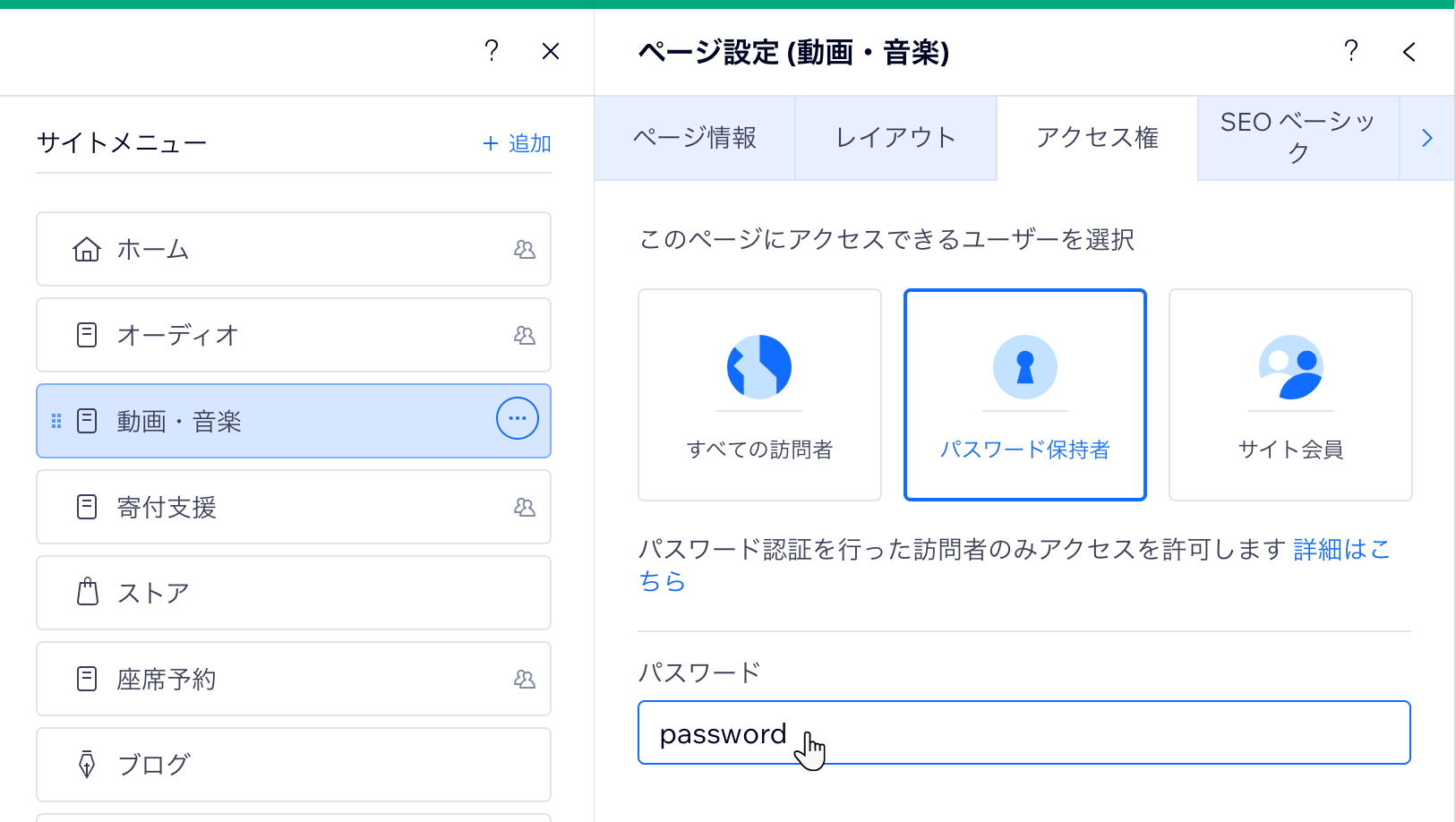The width and height of the screenshot is (1456, 822).
Task: Click page icon beside 座席予約
Action: (x=87, y=679)
